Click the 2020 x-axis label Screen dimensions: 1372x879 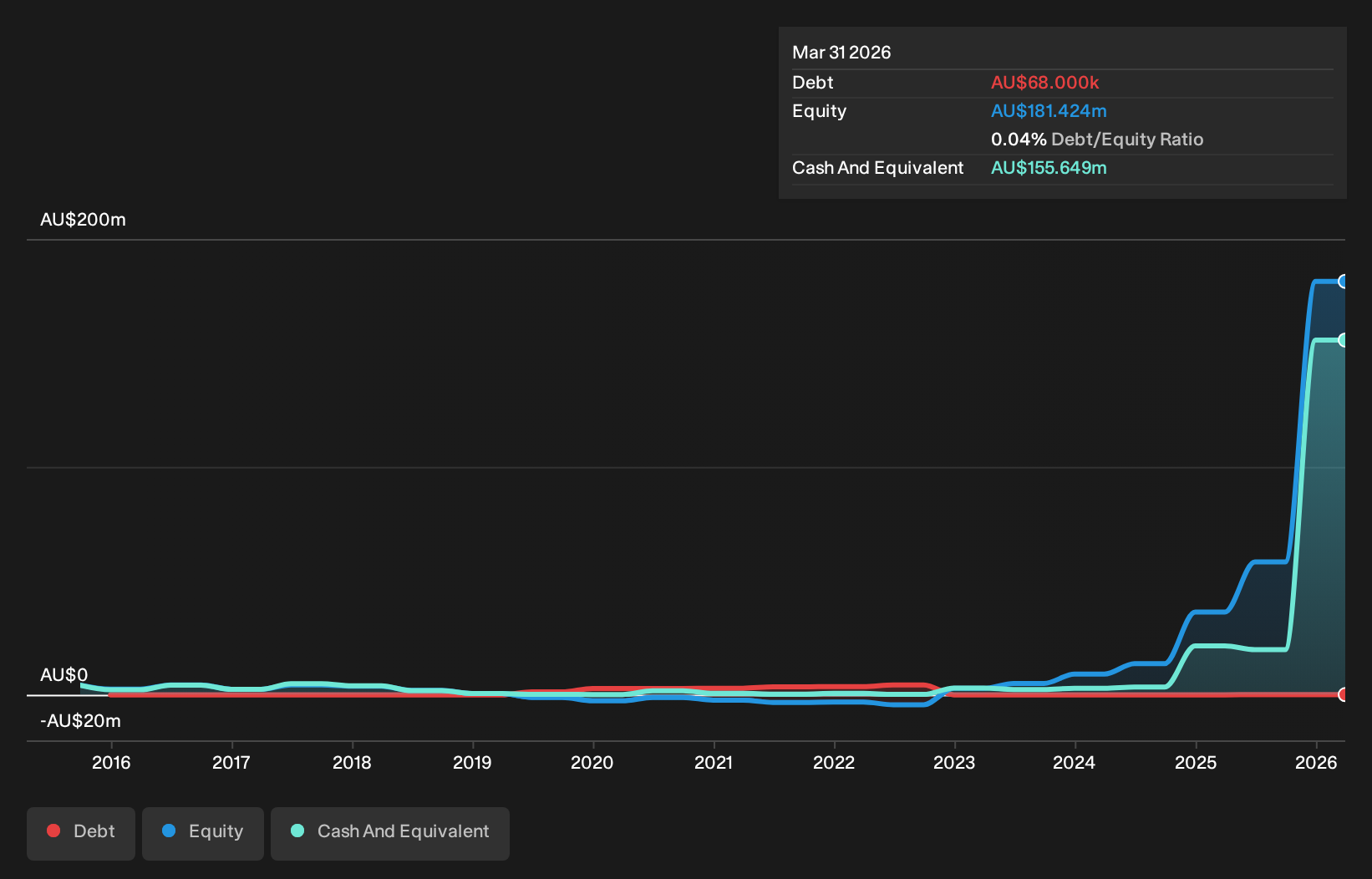(x=592, y=762)
